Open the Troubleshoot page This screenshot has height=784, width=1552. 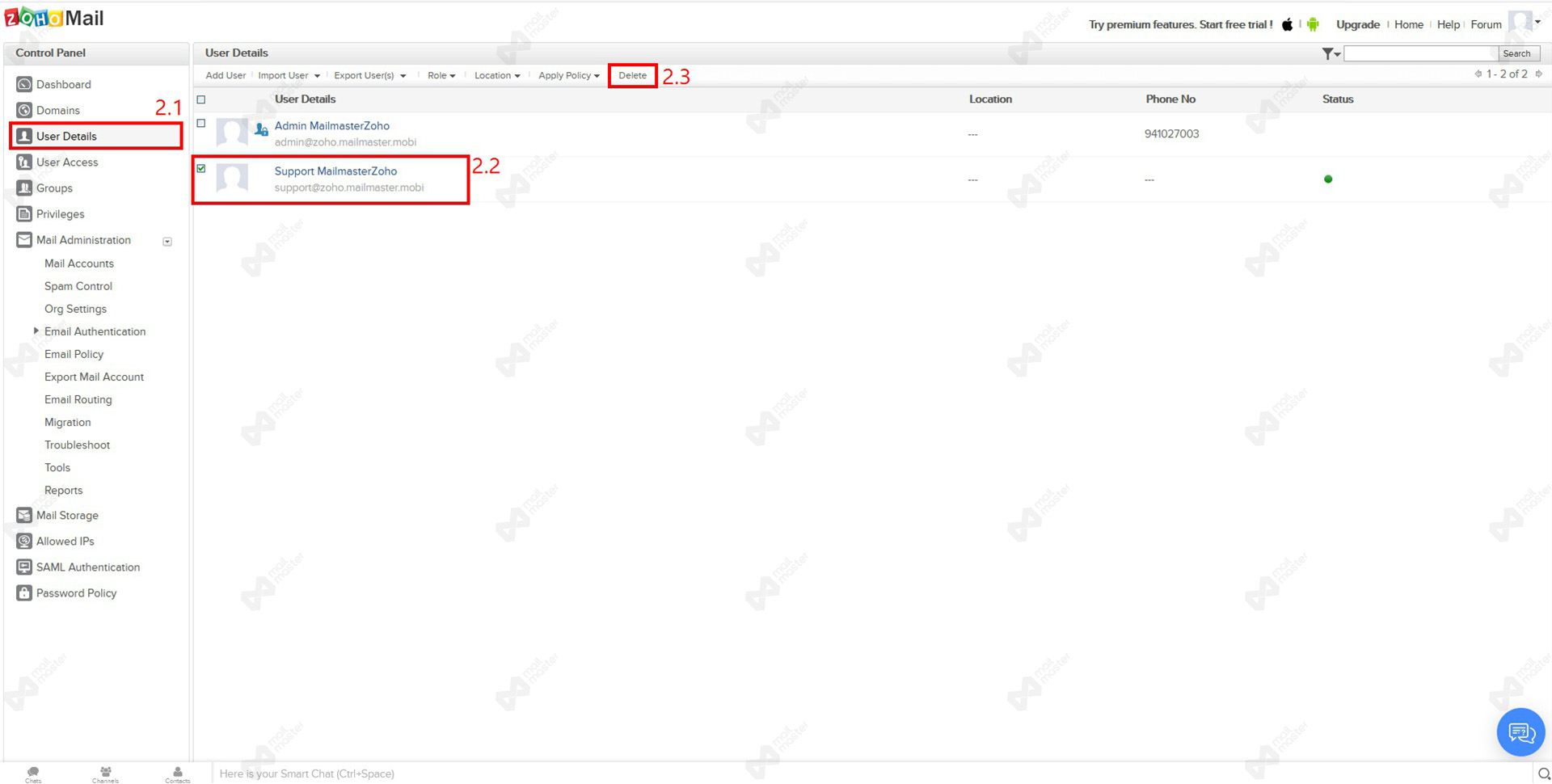click(x=77, y=445)
